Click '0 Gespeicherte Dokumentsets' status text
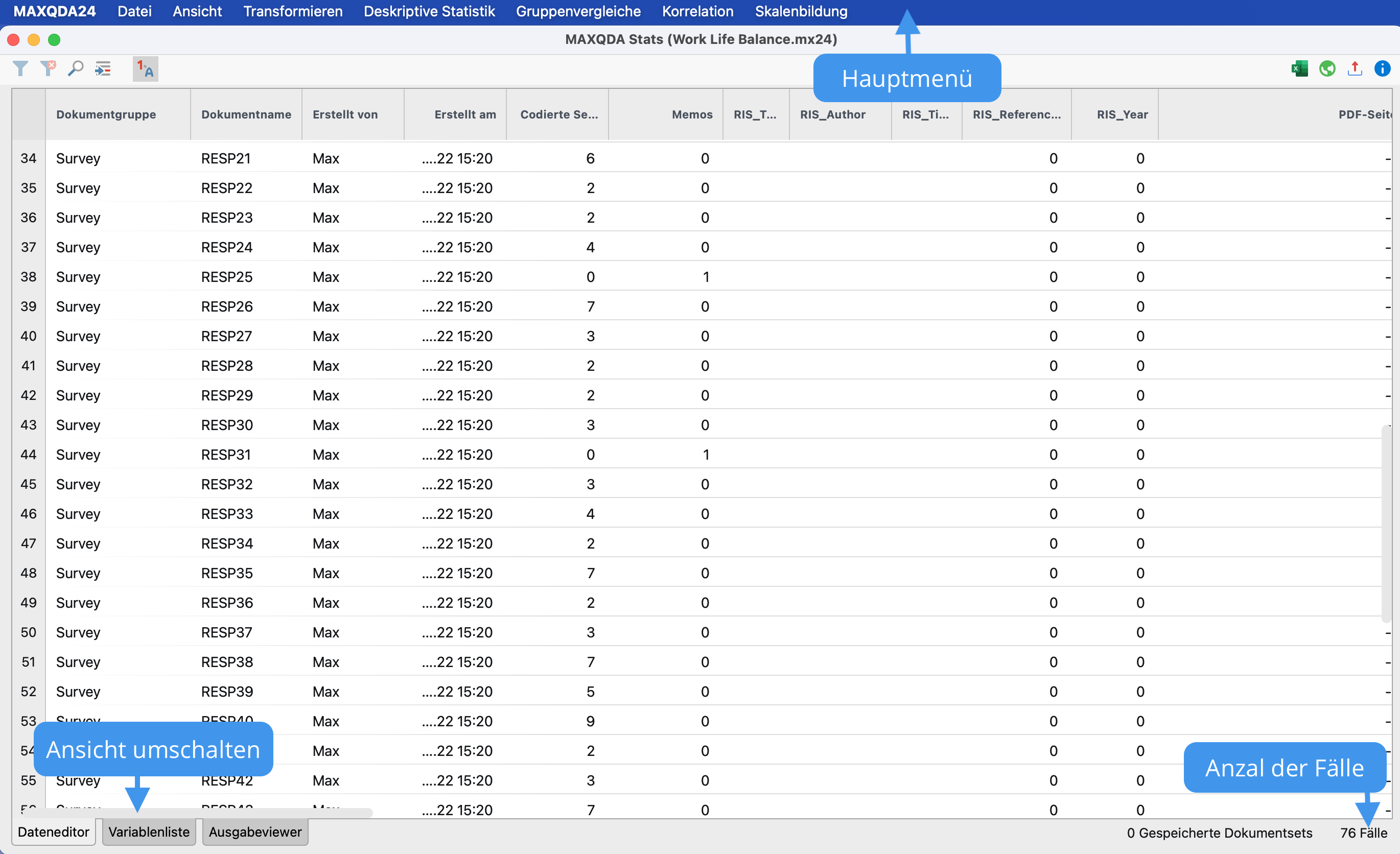 1220,833
